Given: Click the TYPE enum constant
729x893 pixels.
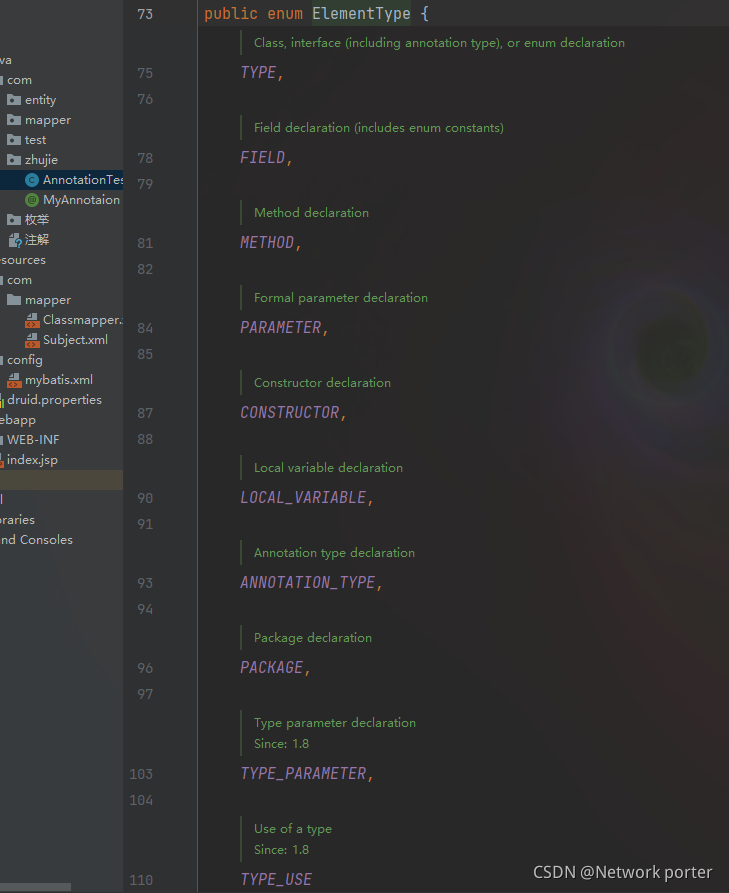Looking at the screenshot, I should [x=258, y=73].
